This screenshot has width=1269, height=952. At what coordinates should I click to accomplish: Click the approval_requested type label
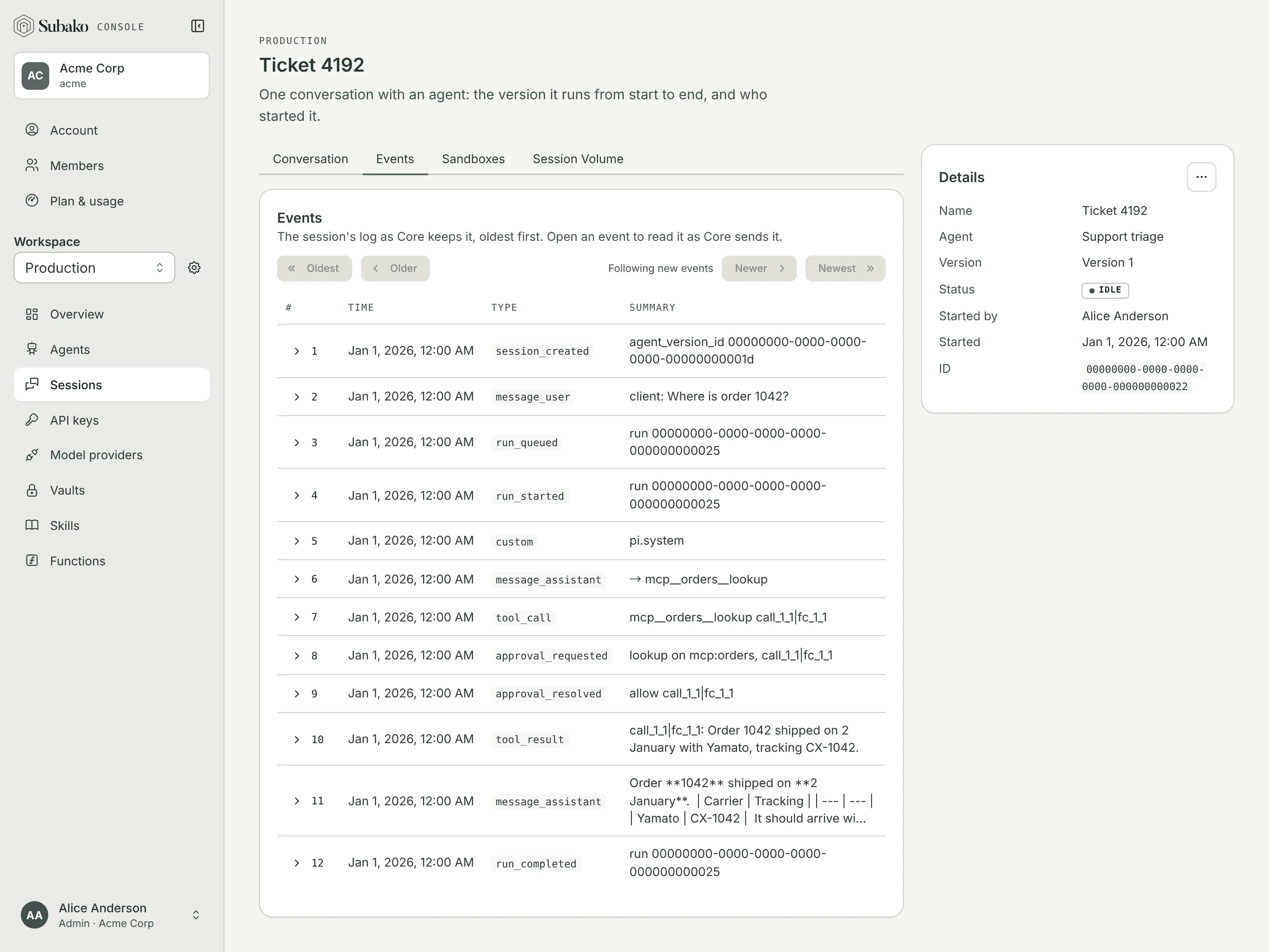(x=551, y=656)
